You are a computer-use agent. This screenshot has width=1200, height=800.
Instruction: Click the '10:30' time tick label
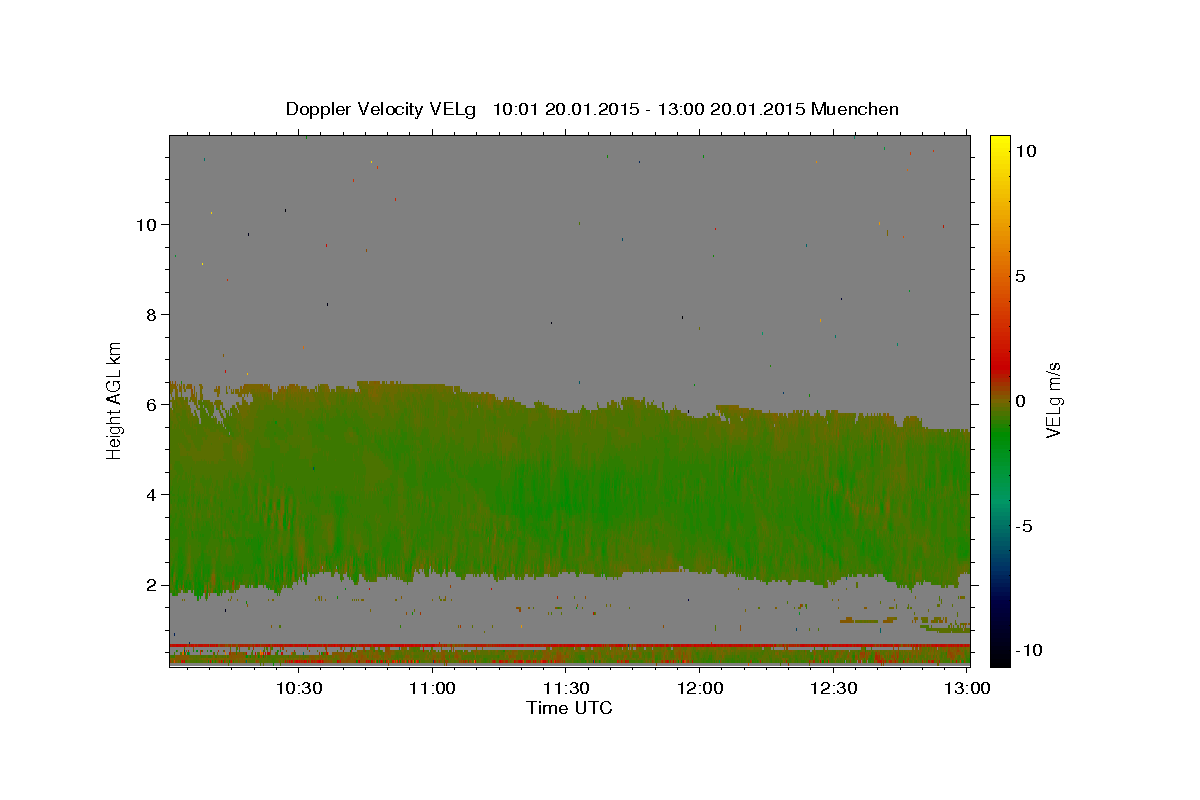pyautogui.click(x=299, y=689)
